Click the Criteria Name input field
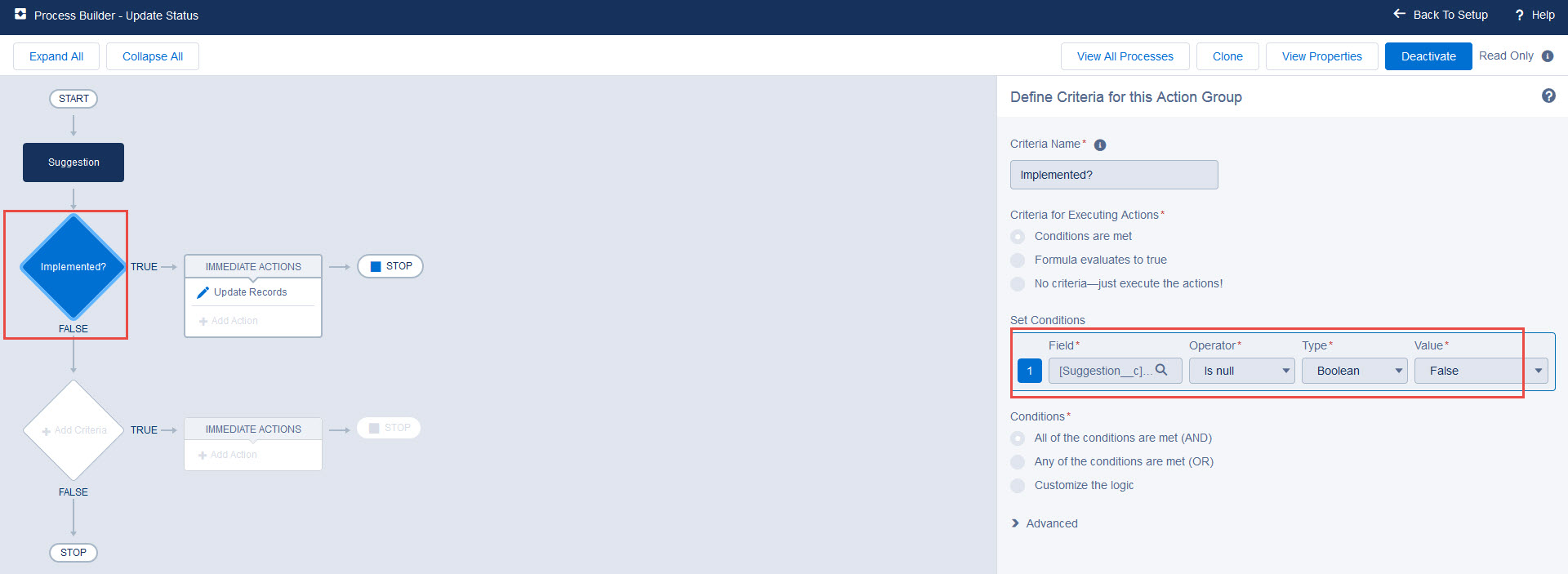This screenshot has width=1568, height=574. (x=1114, y=175)
